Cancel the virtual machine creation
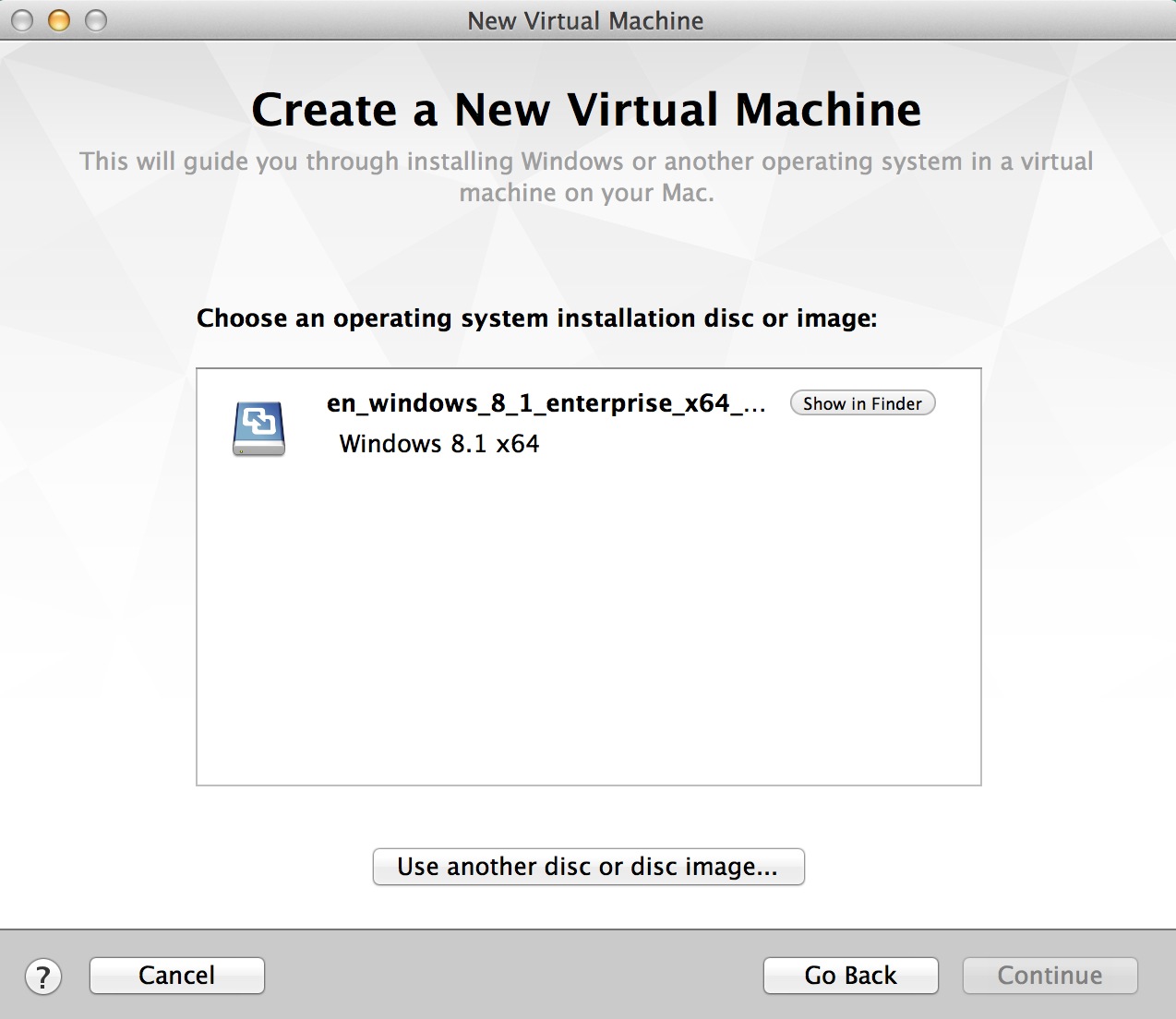The height and width of the screenshot is (1019, 1176). pyautogui.click(x=176, y=976)
